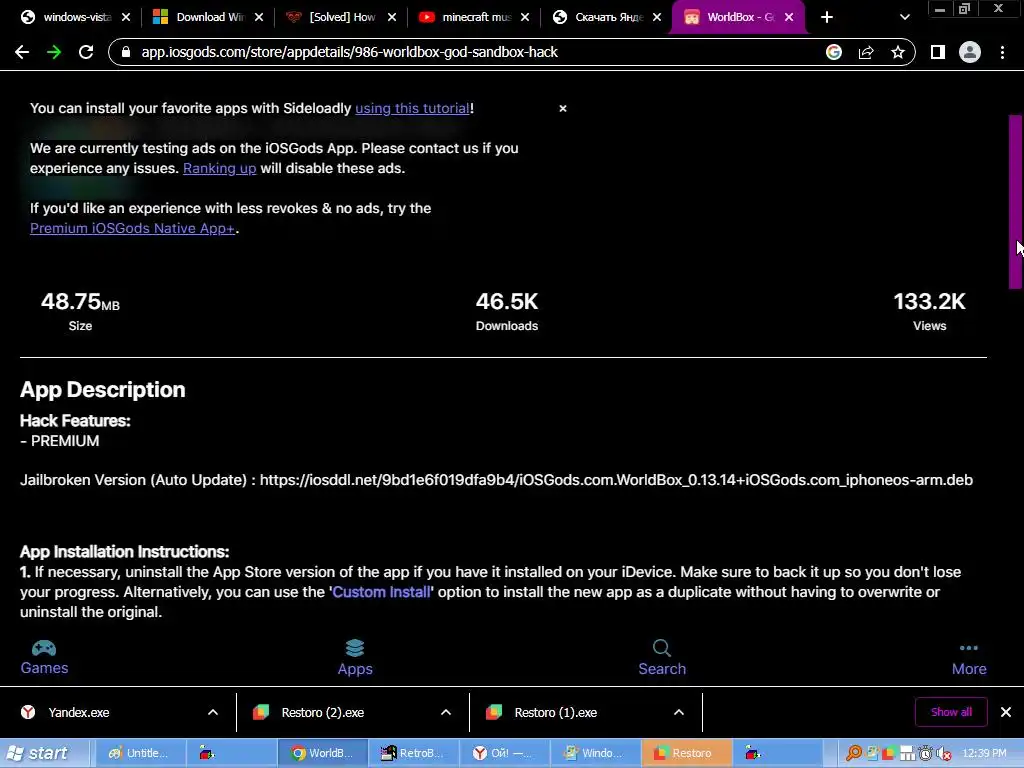Switch to the windows-vista tab
The image size is (1024, 768).
[x=76, y=18]
